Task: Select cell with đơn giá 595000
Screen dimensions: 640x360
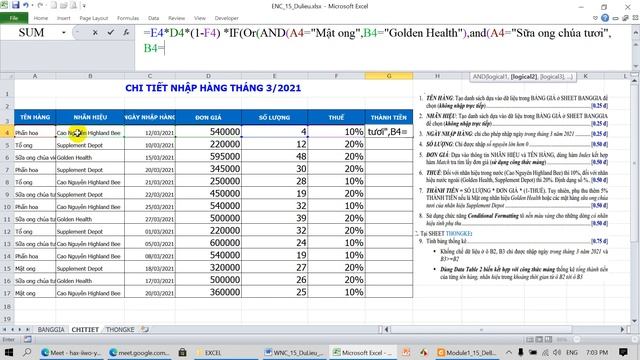Action: 208,157
